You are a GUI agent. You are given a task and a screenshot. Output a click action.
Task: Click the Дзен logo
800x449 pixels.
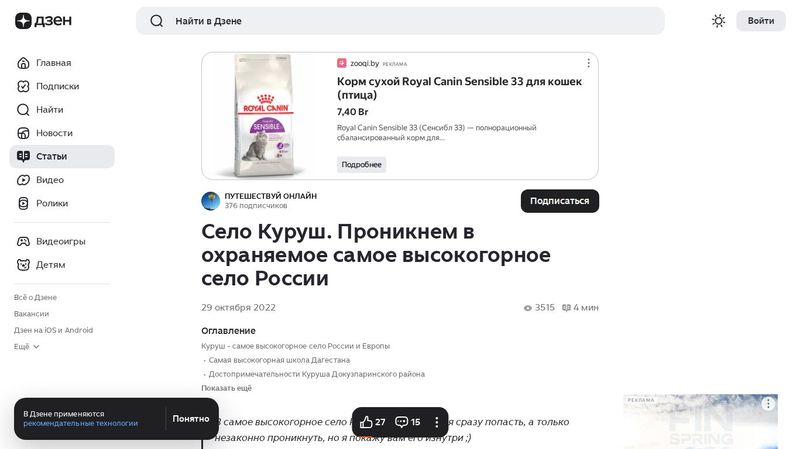(x=43, y=21)
